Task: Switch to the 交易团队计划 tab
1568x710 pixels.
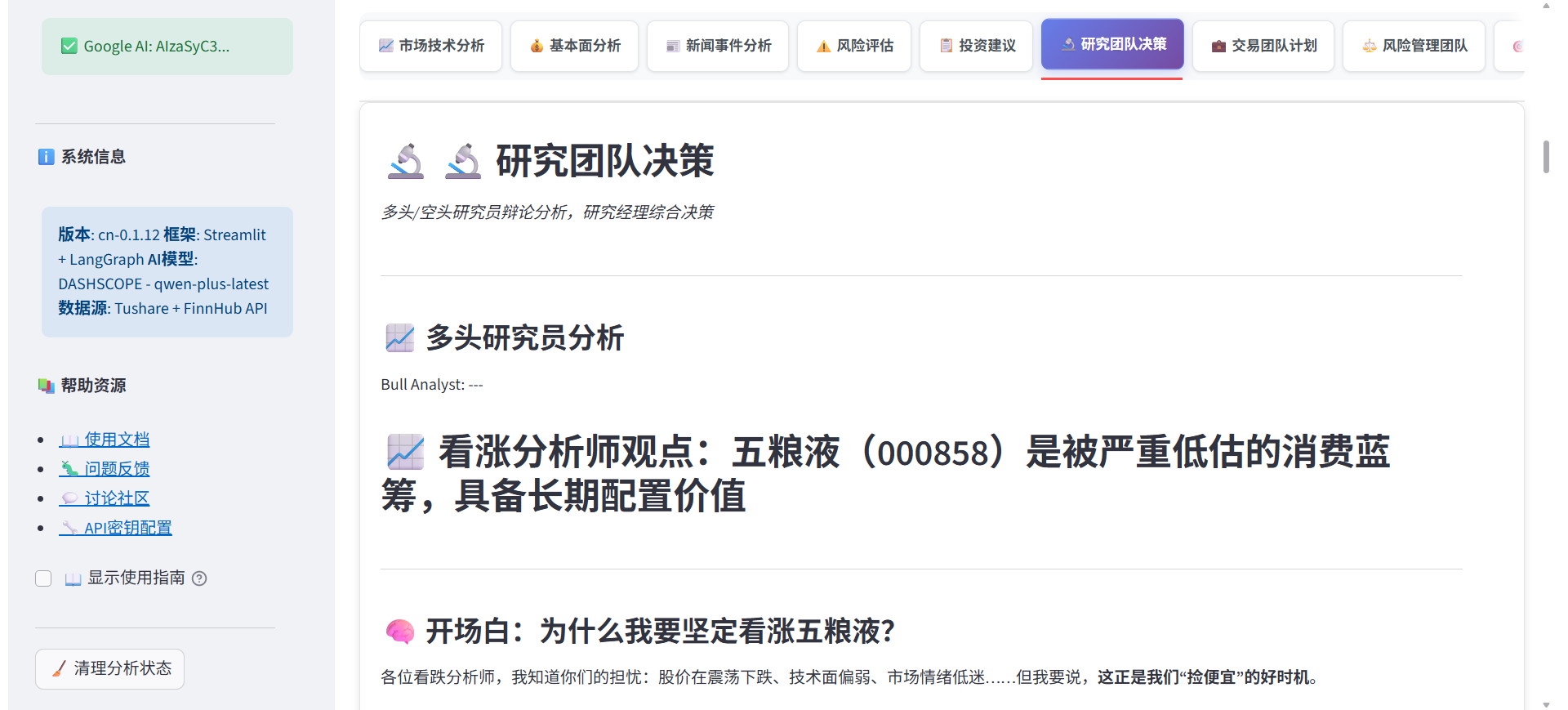Action: pos(1263,46)
